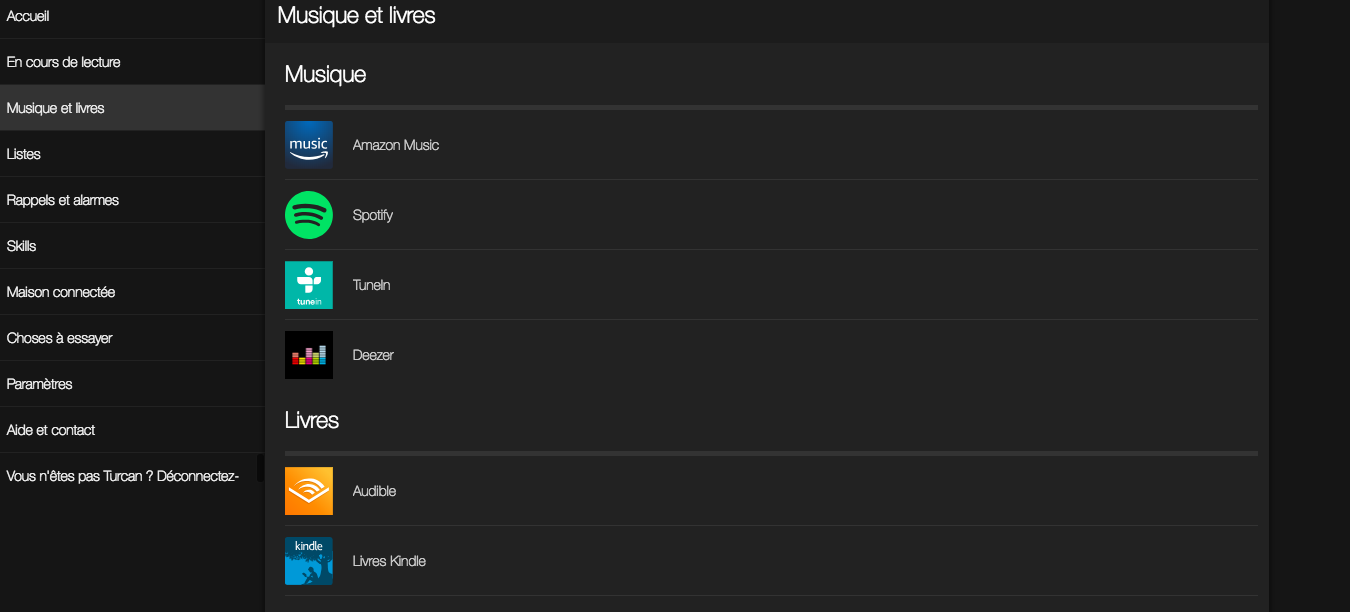This screenshot has width=1350, height=612.
Task: Choose the Livres Kindle text entry
Action: (389, 561)
